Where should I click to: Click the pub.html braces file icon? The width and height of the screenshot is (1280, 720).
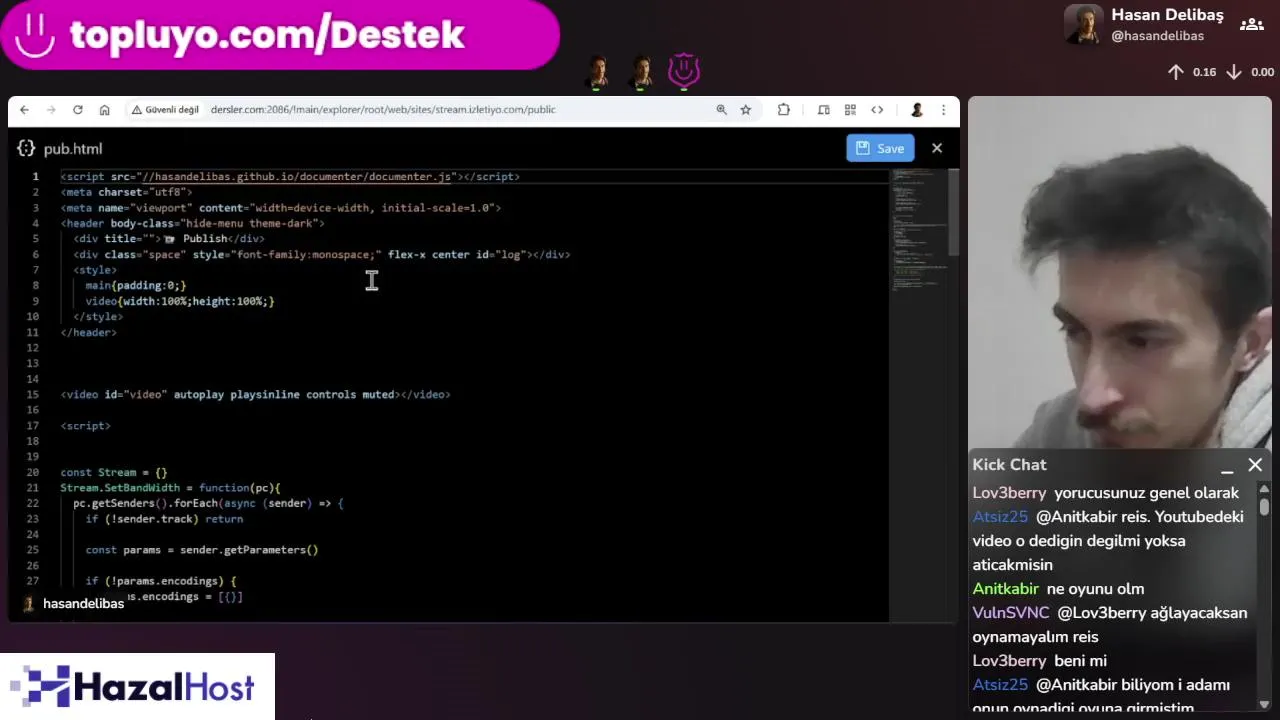point(27,148)
